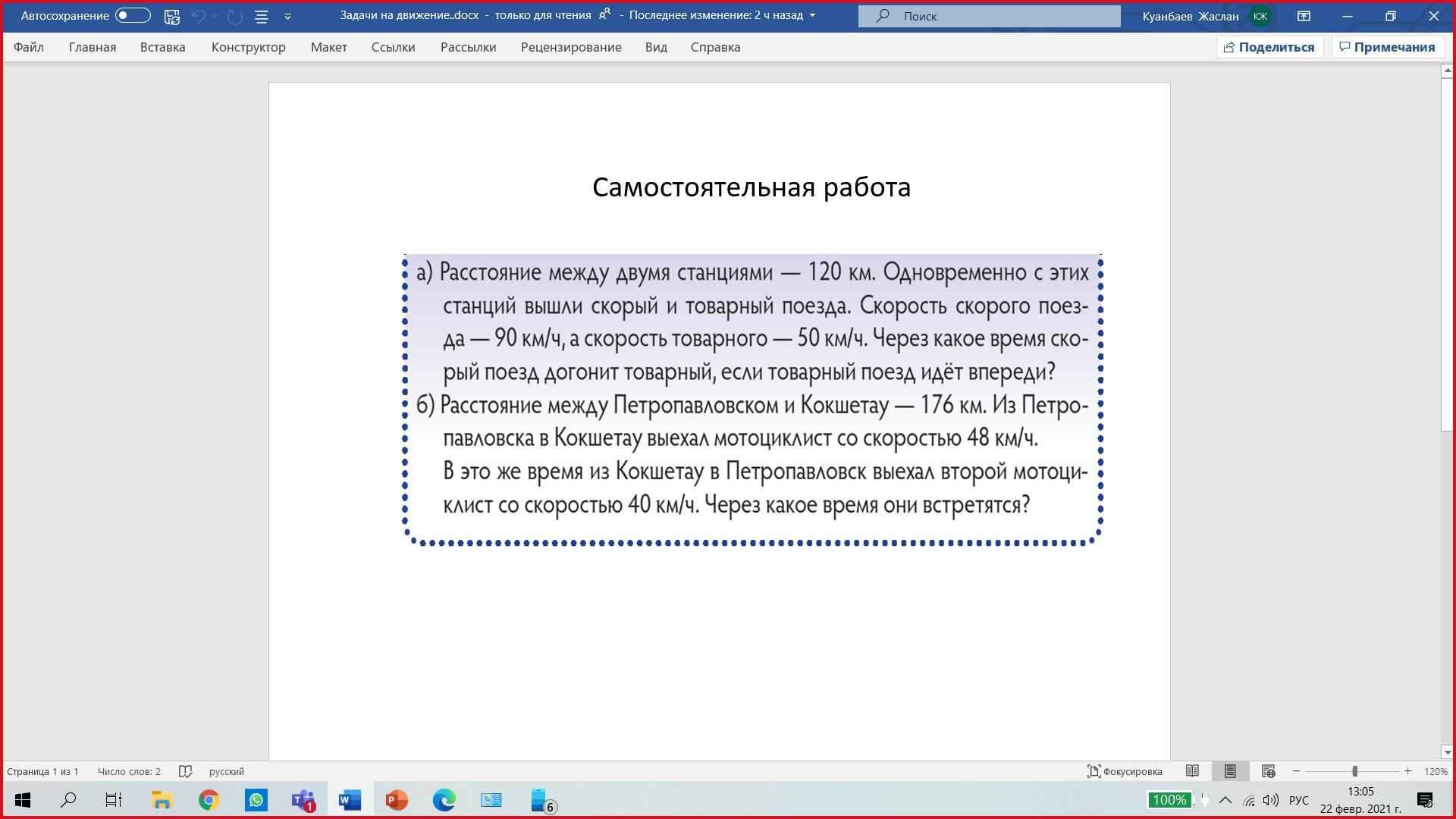Open the PowerPoint icon in the taskbar

coord(397,800)
